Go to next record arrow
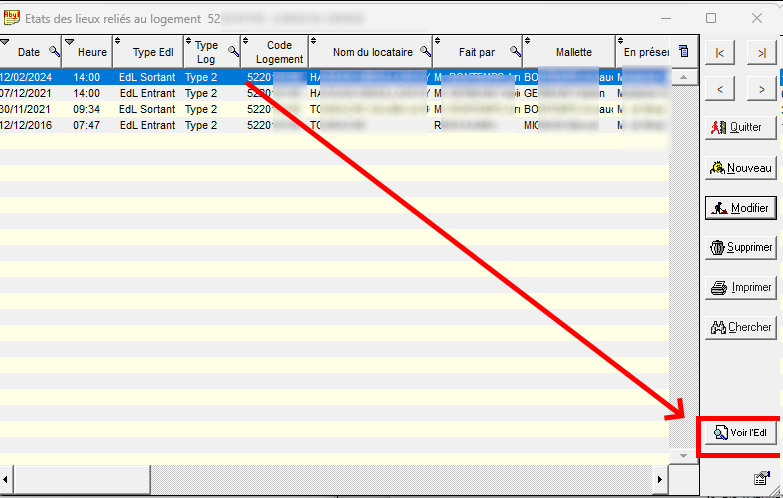The height and width of the screenshot is (498, 783). (x=761, y=89)
